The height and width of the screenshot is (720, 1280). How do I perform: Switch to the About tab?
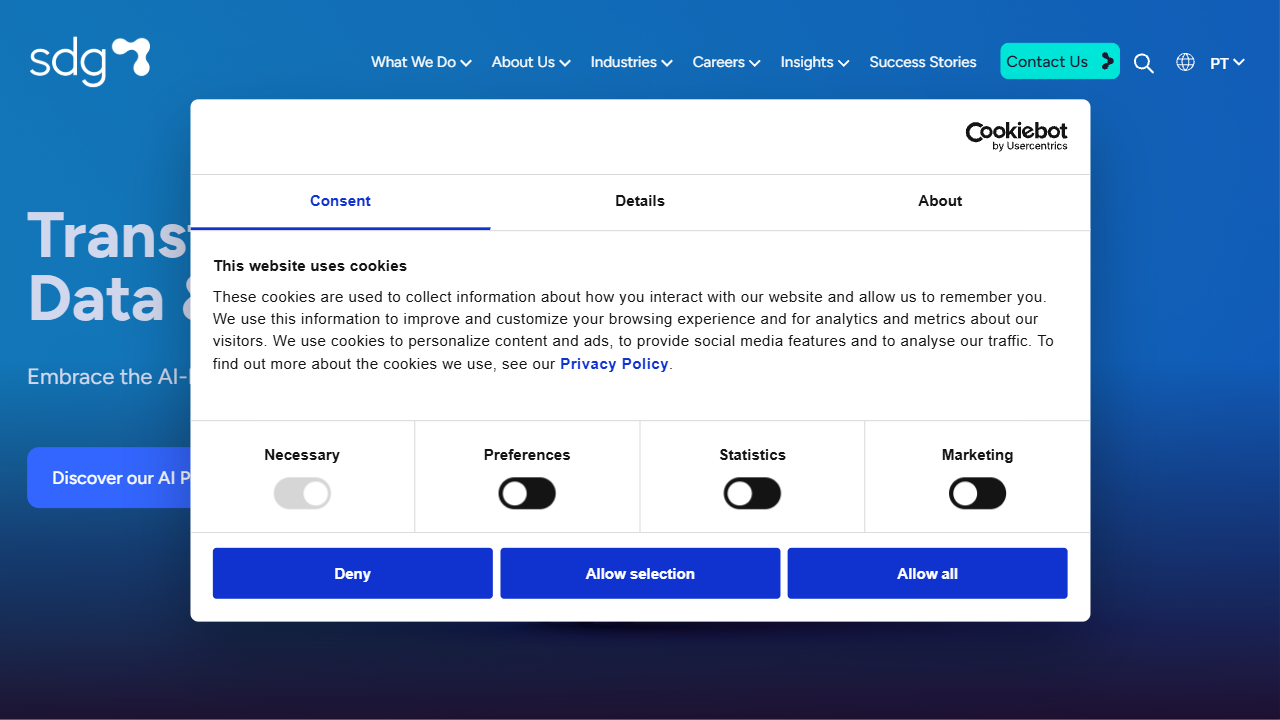pos(940,202)
